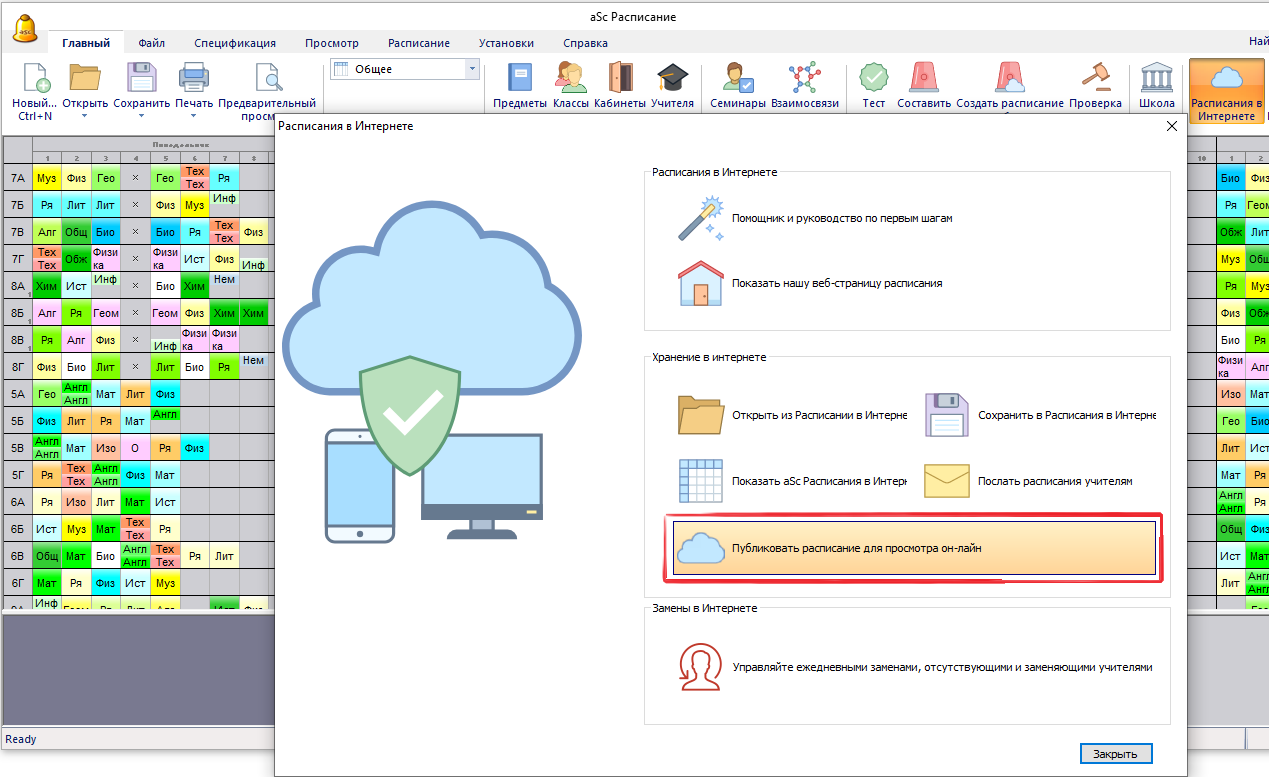Click the Кабинеты (Classrooms) door icon
Image resolution: width=1269 pixels, height=777 pixels.
[620, 79]
